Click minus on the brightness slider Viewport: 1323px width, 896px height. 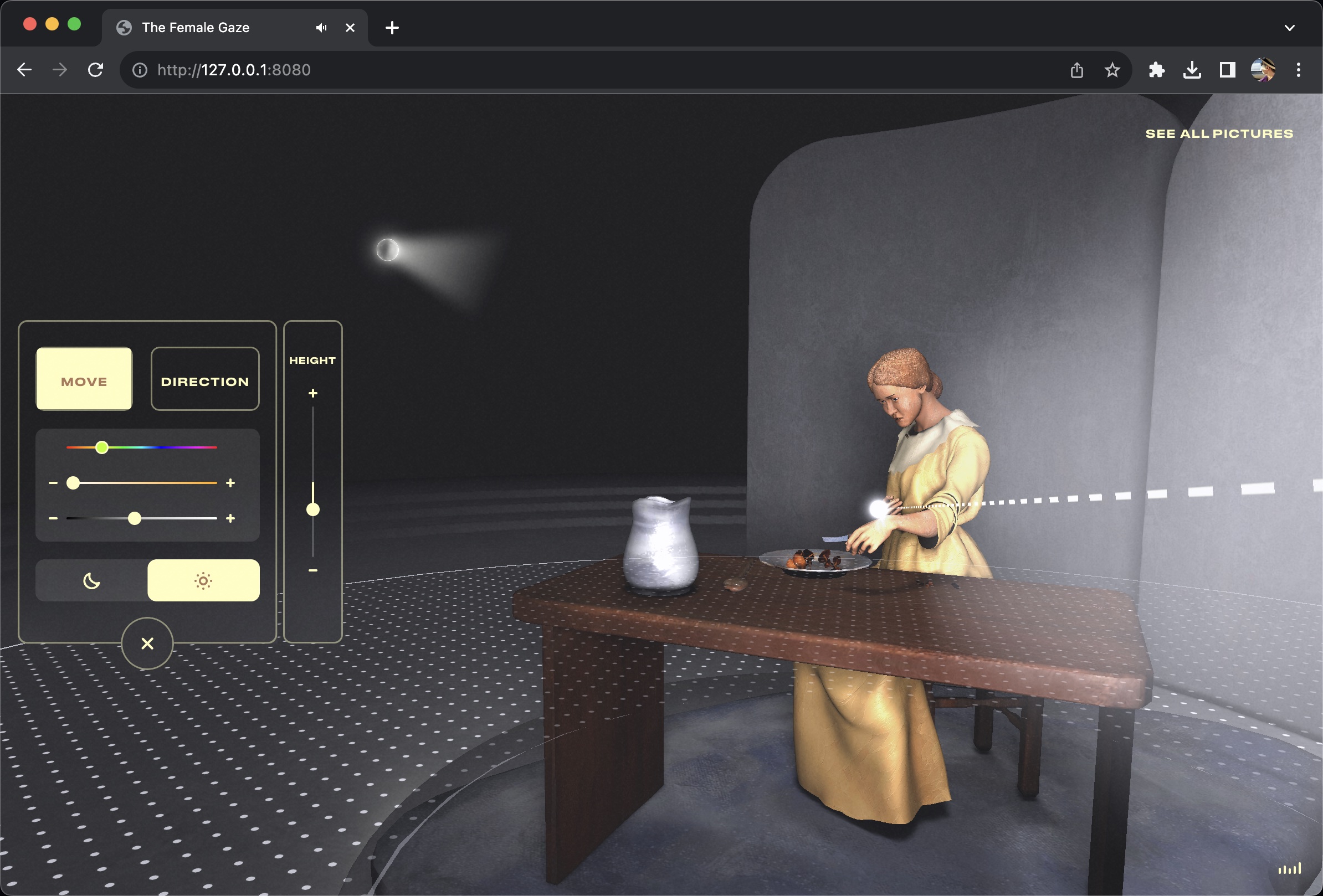[x=53, y=518]
